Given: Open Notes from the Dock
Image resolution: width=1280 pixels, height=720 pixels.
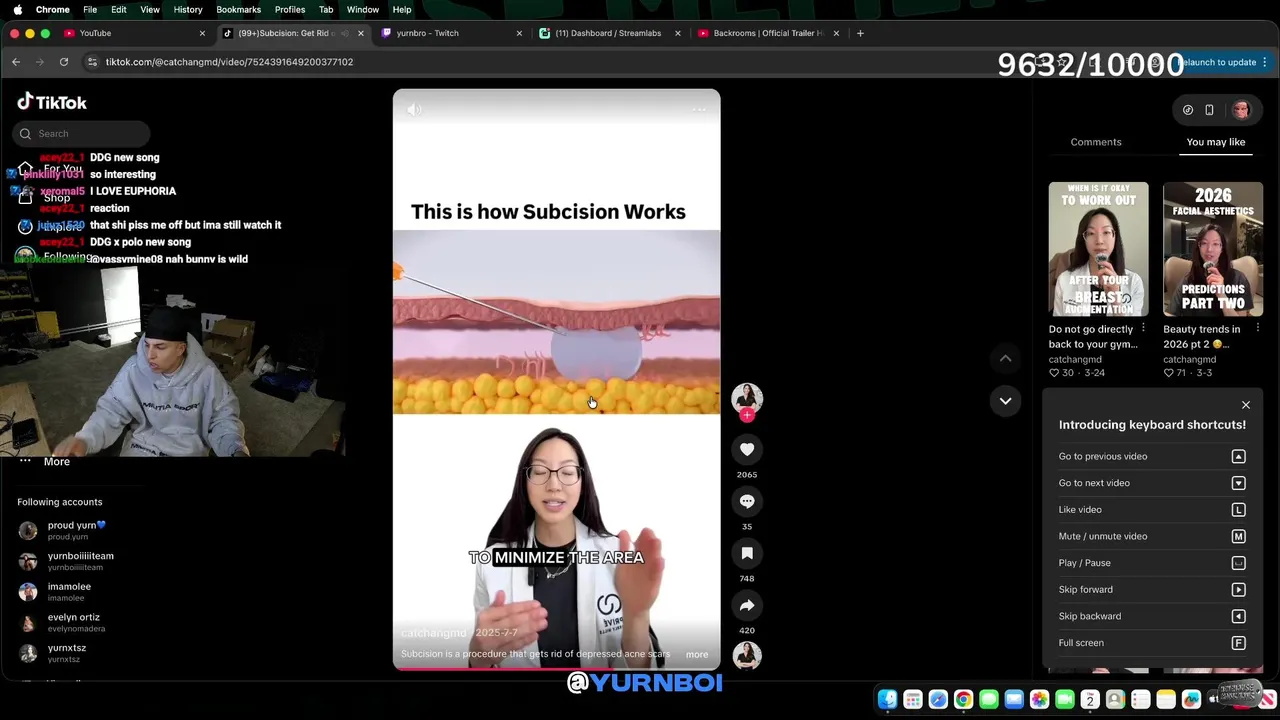Looking at the screenshot, I should pos(1166,700).
